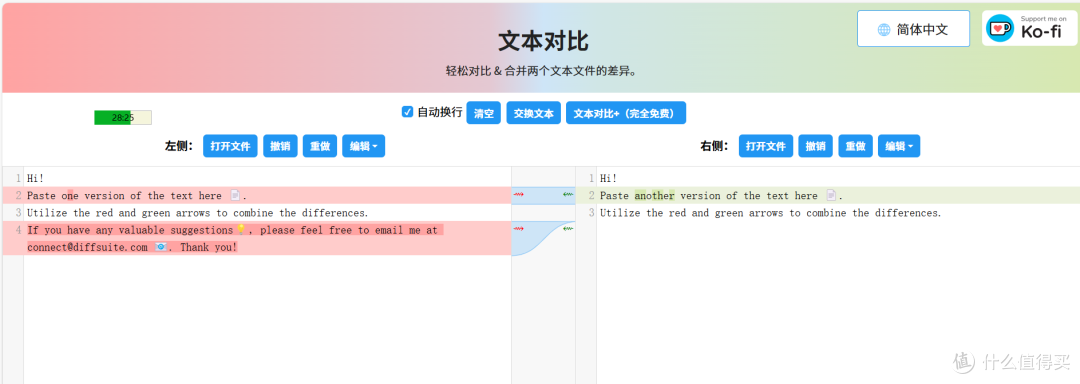1080x384 pixels.
Task: Open the Support me on Ko-fi link
Action: [x=1030, y=29]
